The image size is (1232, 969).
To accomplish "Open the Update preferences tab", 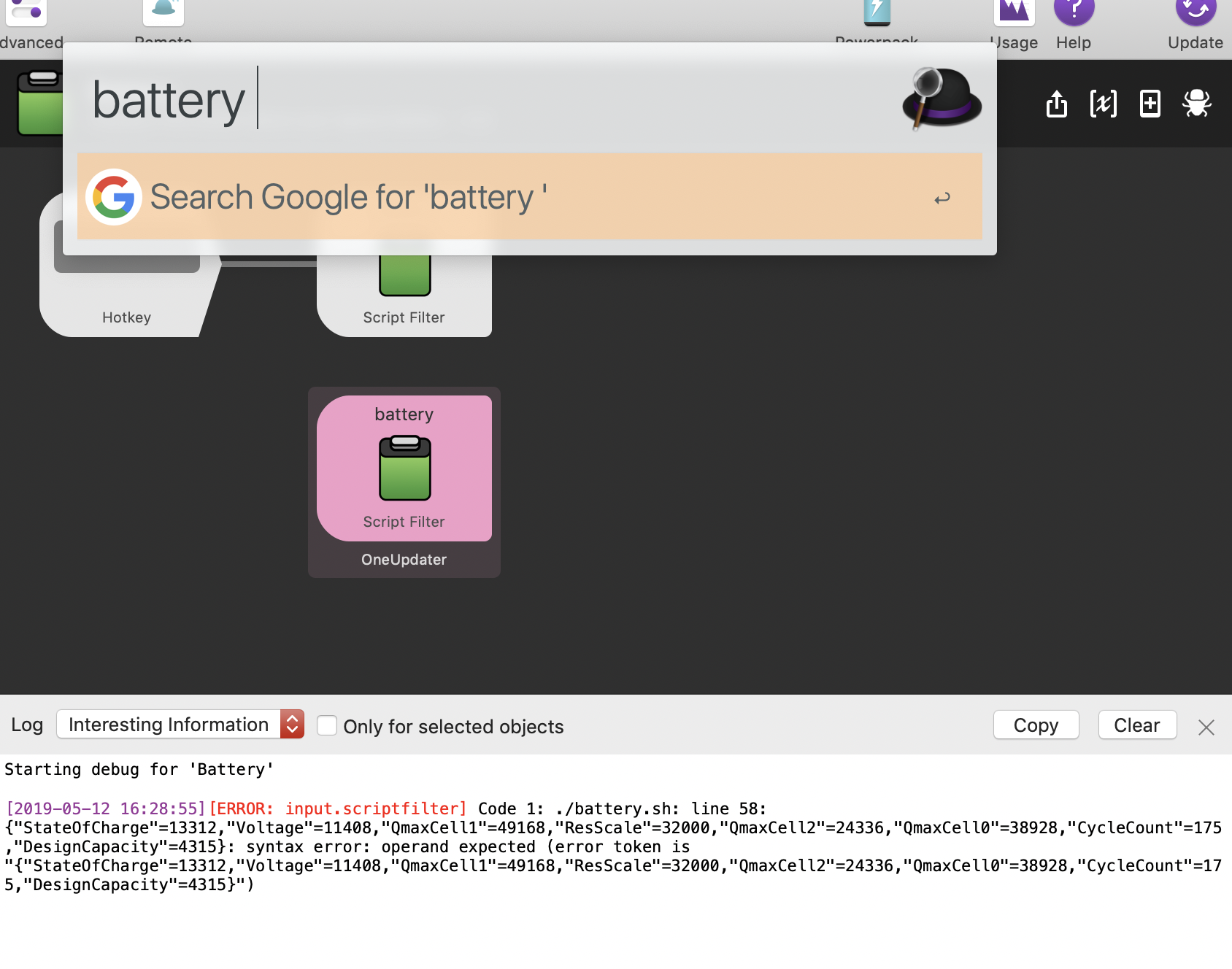I will [x=1195, y=26].
